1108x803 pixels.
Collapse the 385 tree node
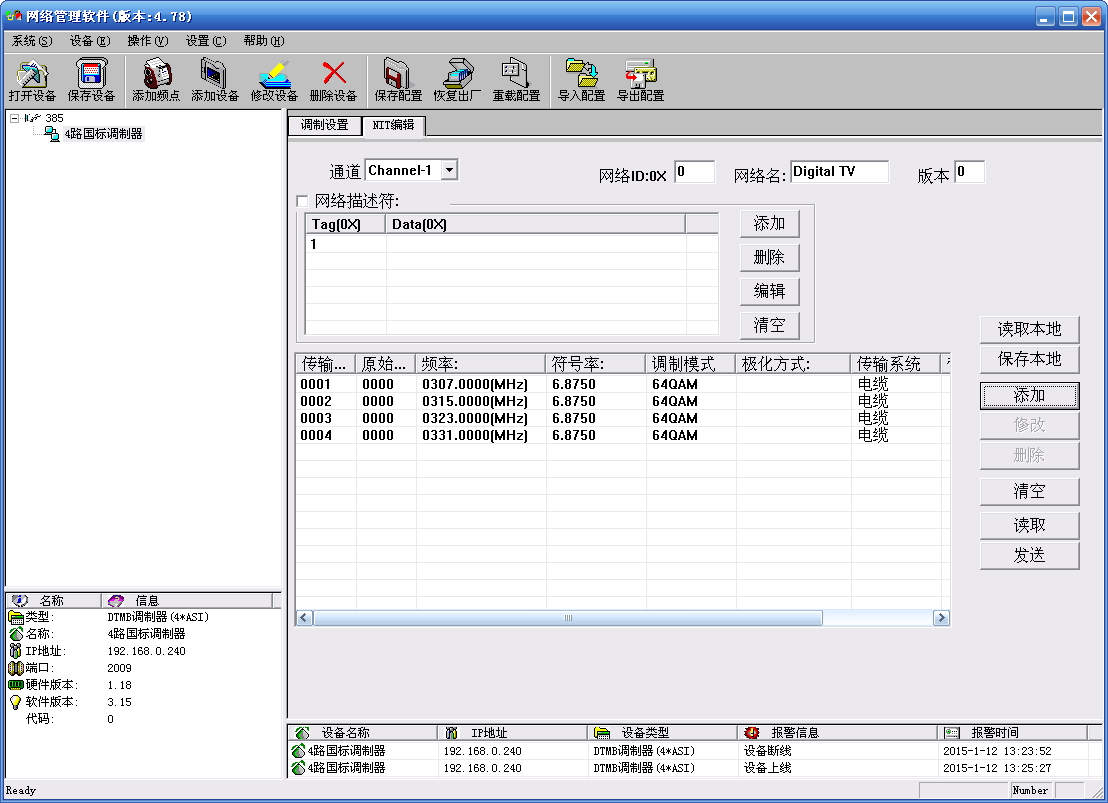14,118
